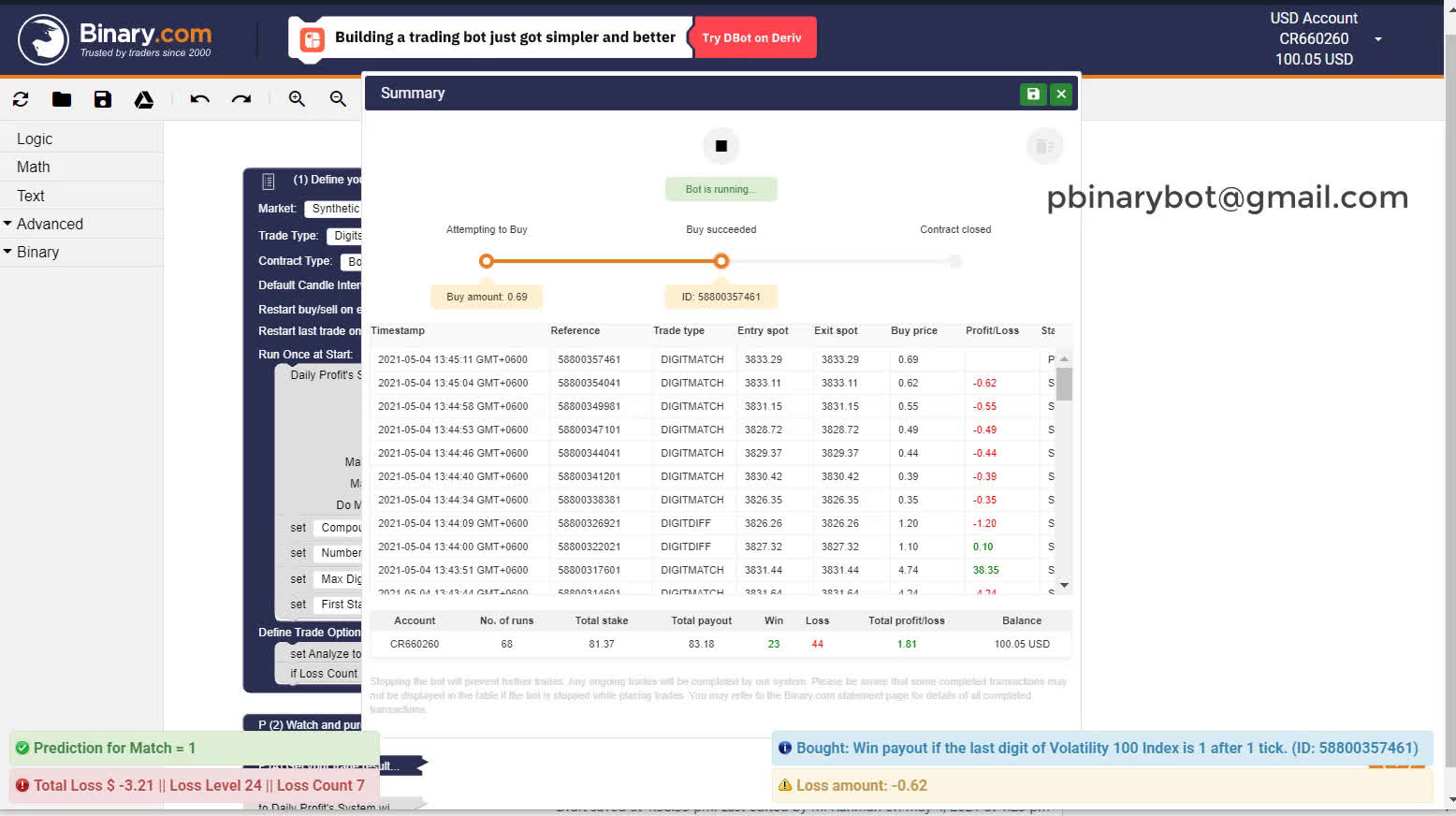Open the USD account switcher dropdown

click(1377, 38)
